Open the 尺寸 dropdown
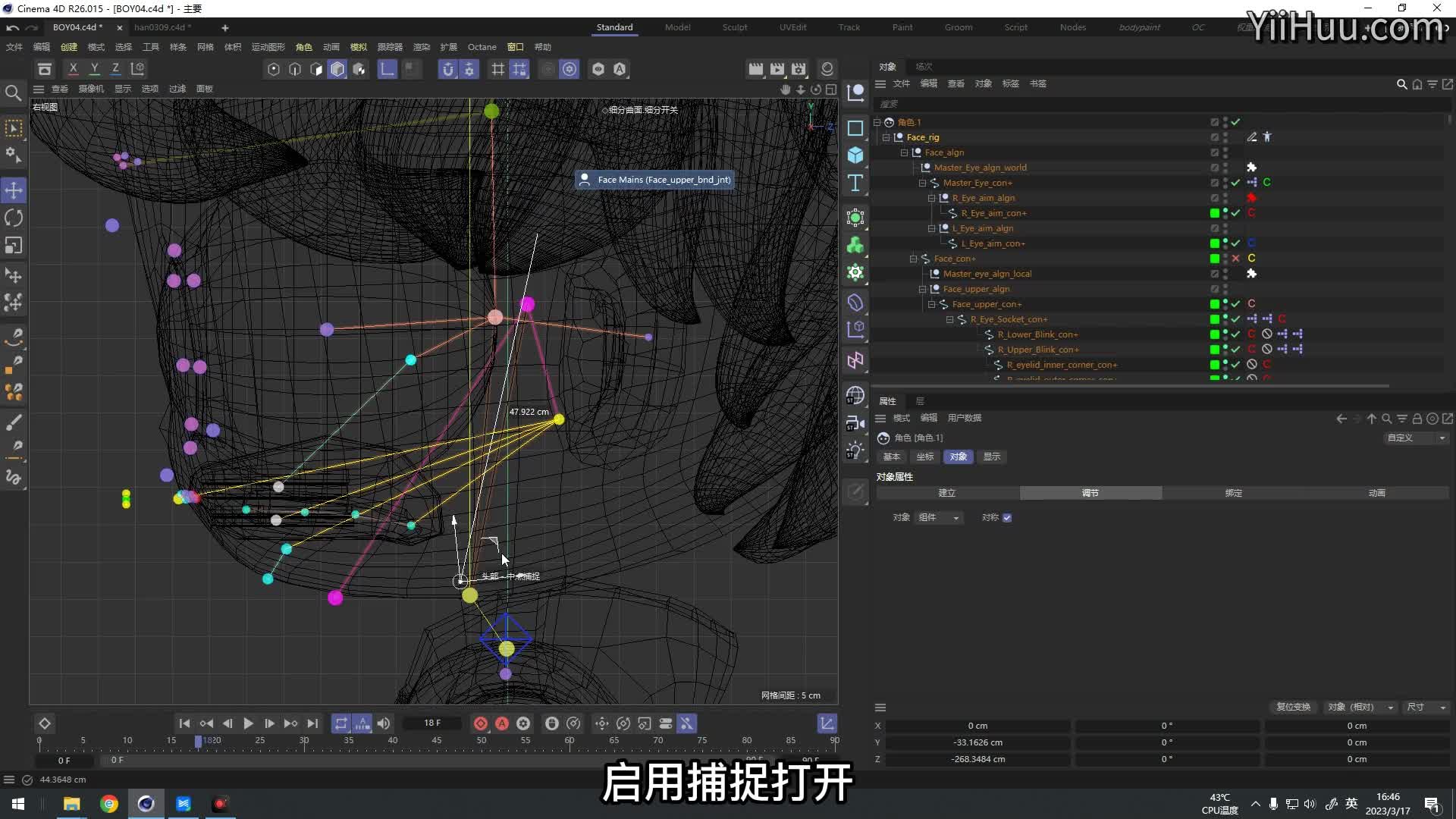 coord(1426,708)
